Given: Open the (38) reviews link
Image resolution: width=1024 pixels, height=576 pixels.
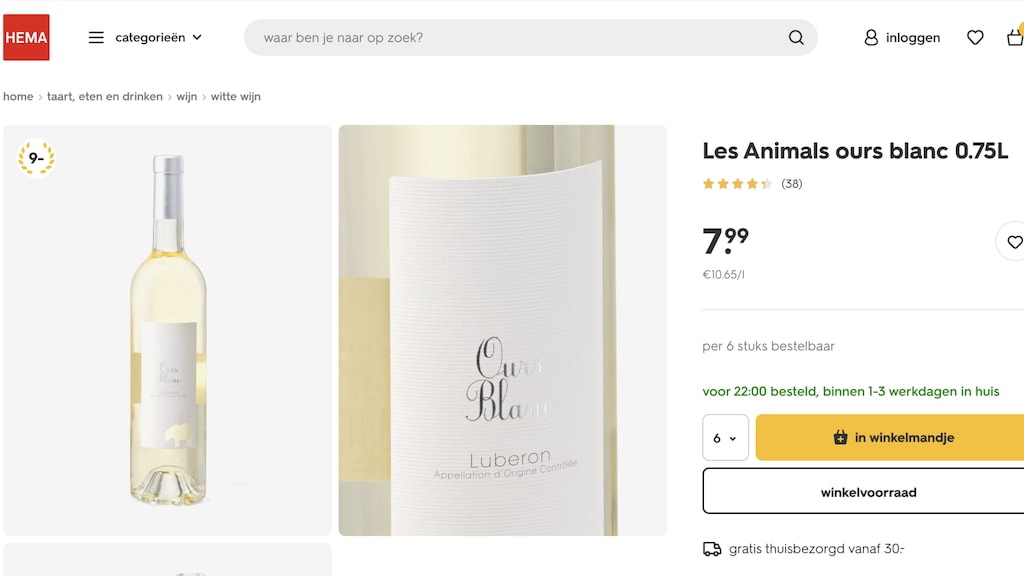Looking at the screenshot, I should tap(790, 183).
